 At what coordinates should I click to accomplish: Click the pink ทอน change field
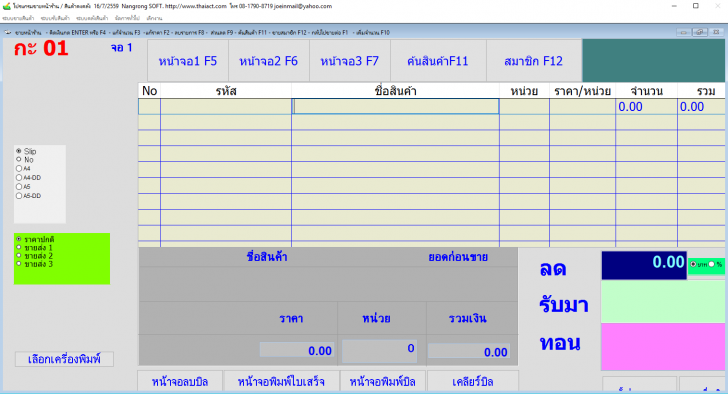(x=663, y=347)
